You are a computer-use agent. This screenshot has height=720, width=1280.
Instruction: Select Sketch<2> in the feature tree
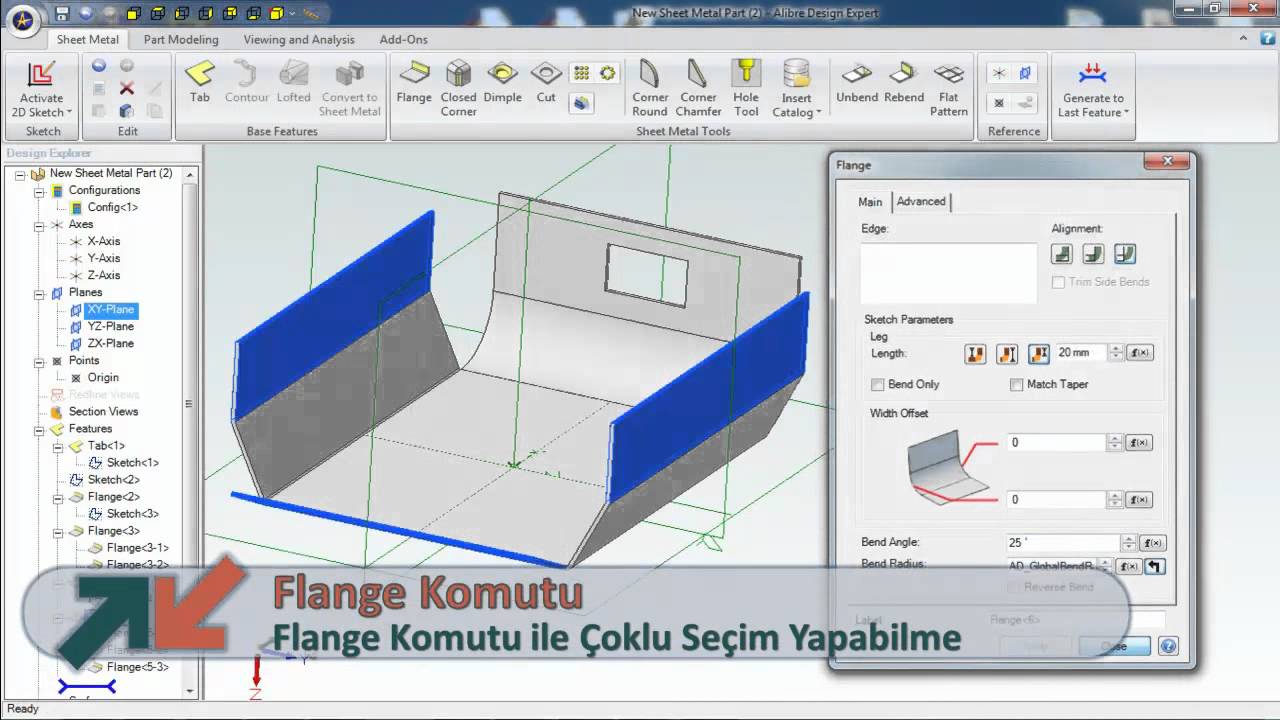tap(113, 479)
